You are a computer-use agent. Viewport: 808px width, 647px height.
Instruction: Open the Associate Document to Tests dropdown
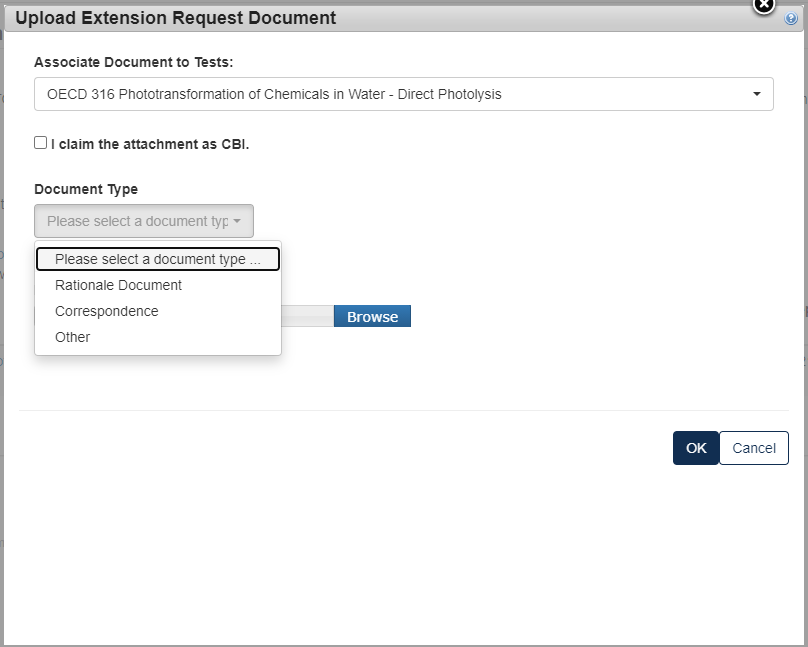coord(403,95)
